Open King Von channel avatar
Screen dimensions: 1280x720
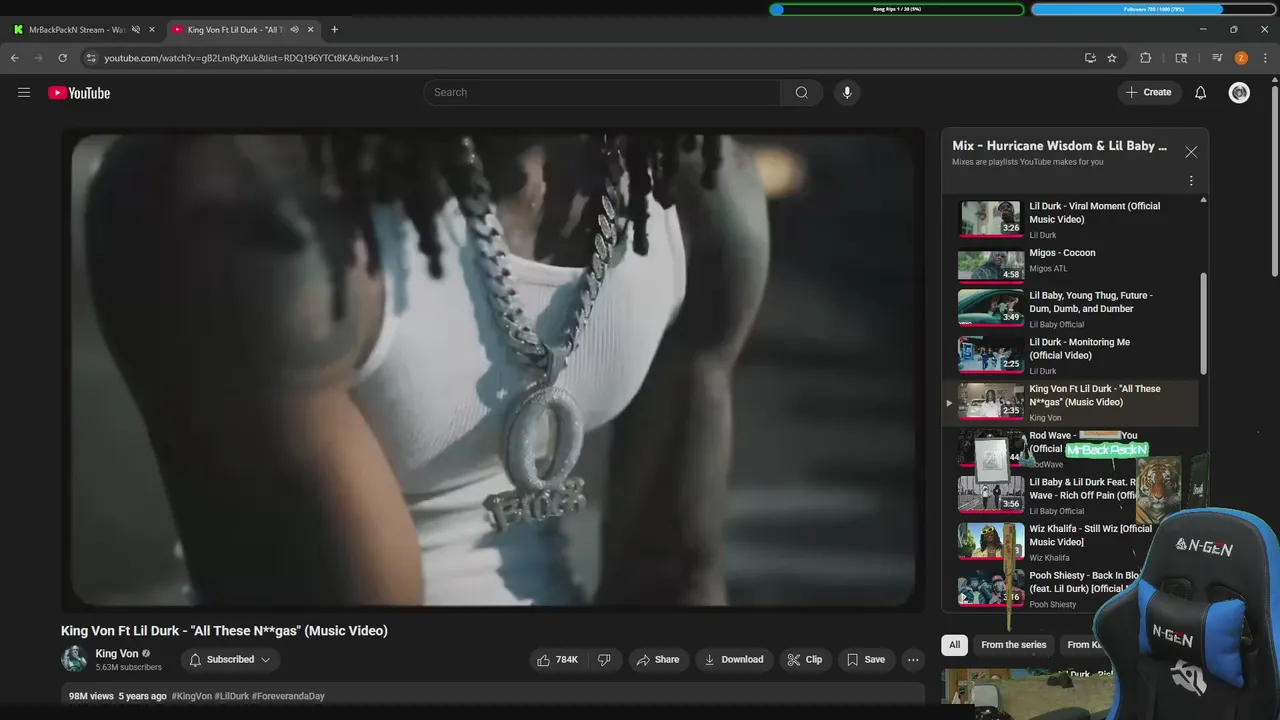click(x=74, y=659)
